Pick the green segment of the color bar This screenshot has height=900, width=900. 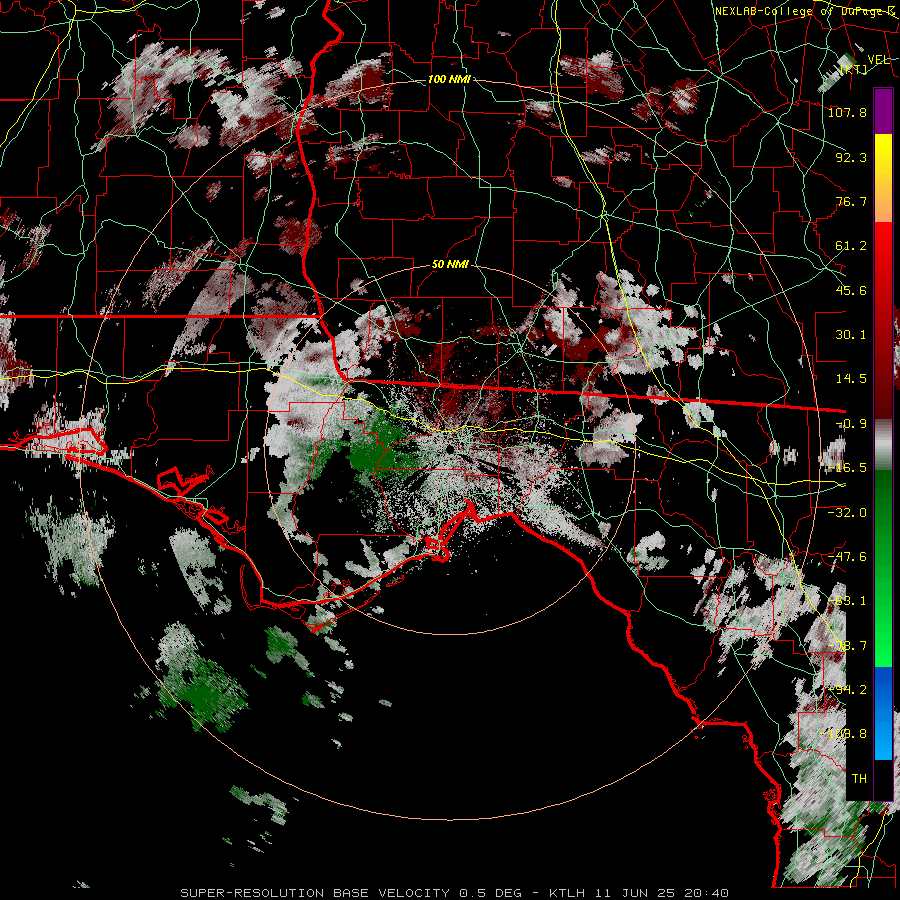click(x=883, y=568)
